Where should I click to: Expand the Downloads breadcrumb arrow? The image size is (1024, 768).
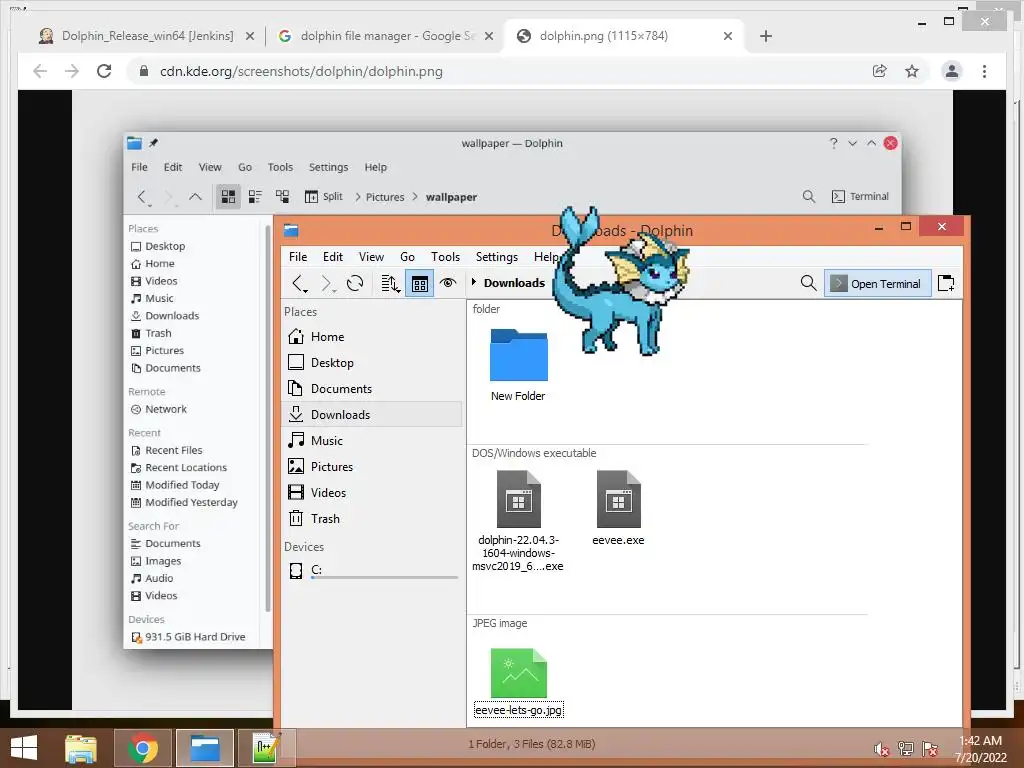474,282
